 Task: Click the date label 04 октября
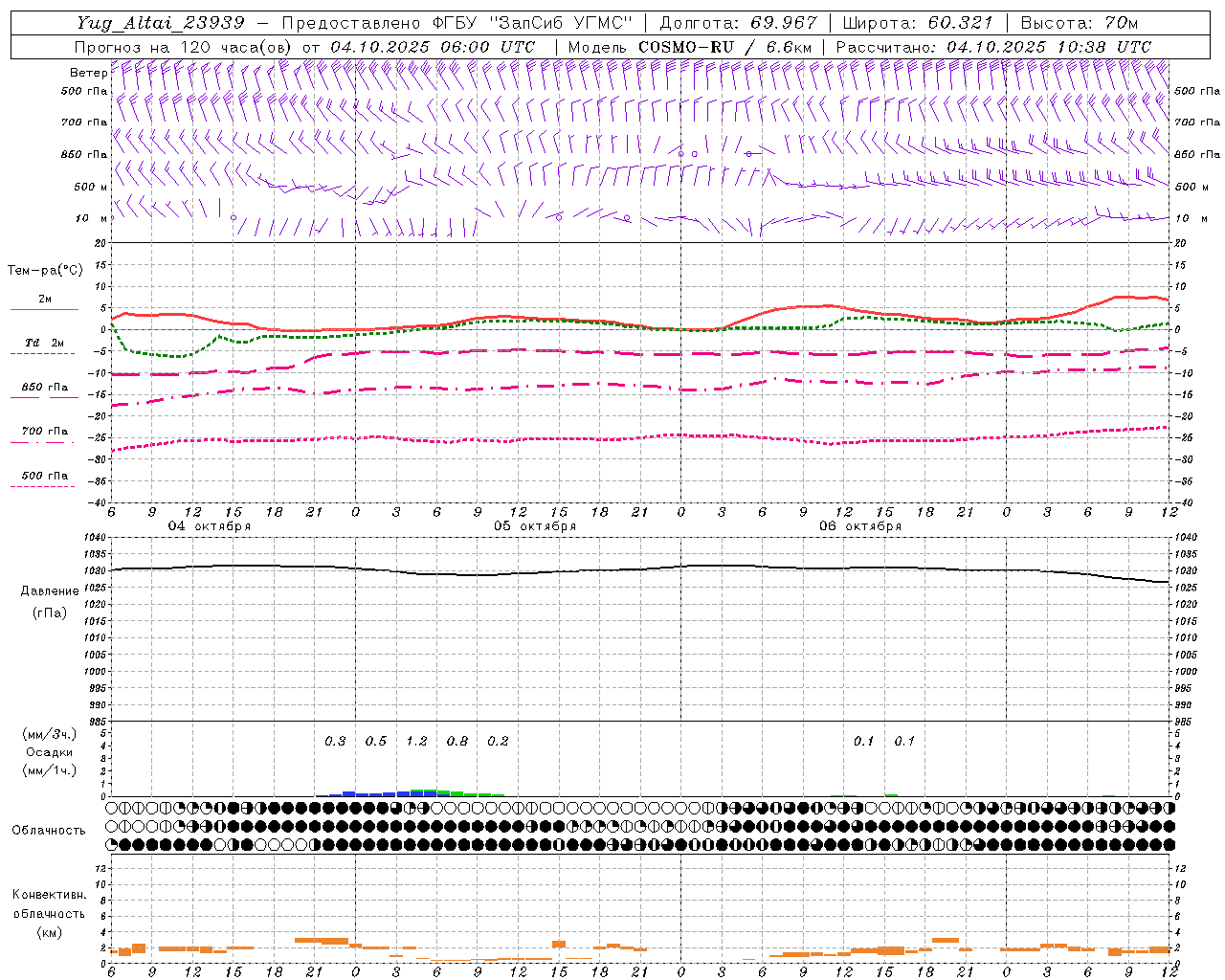tap(210, 526)
